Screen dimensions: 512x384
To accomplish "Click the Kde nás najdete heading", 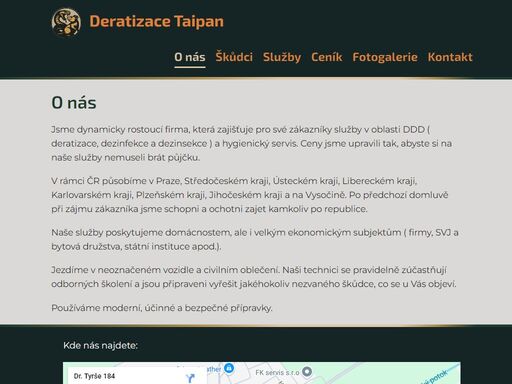I will [x=100, y=345].
